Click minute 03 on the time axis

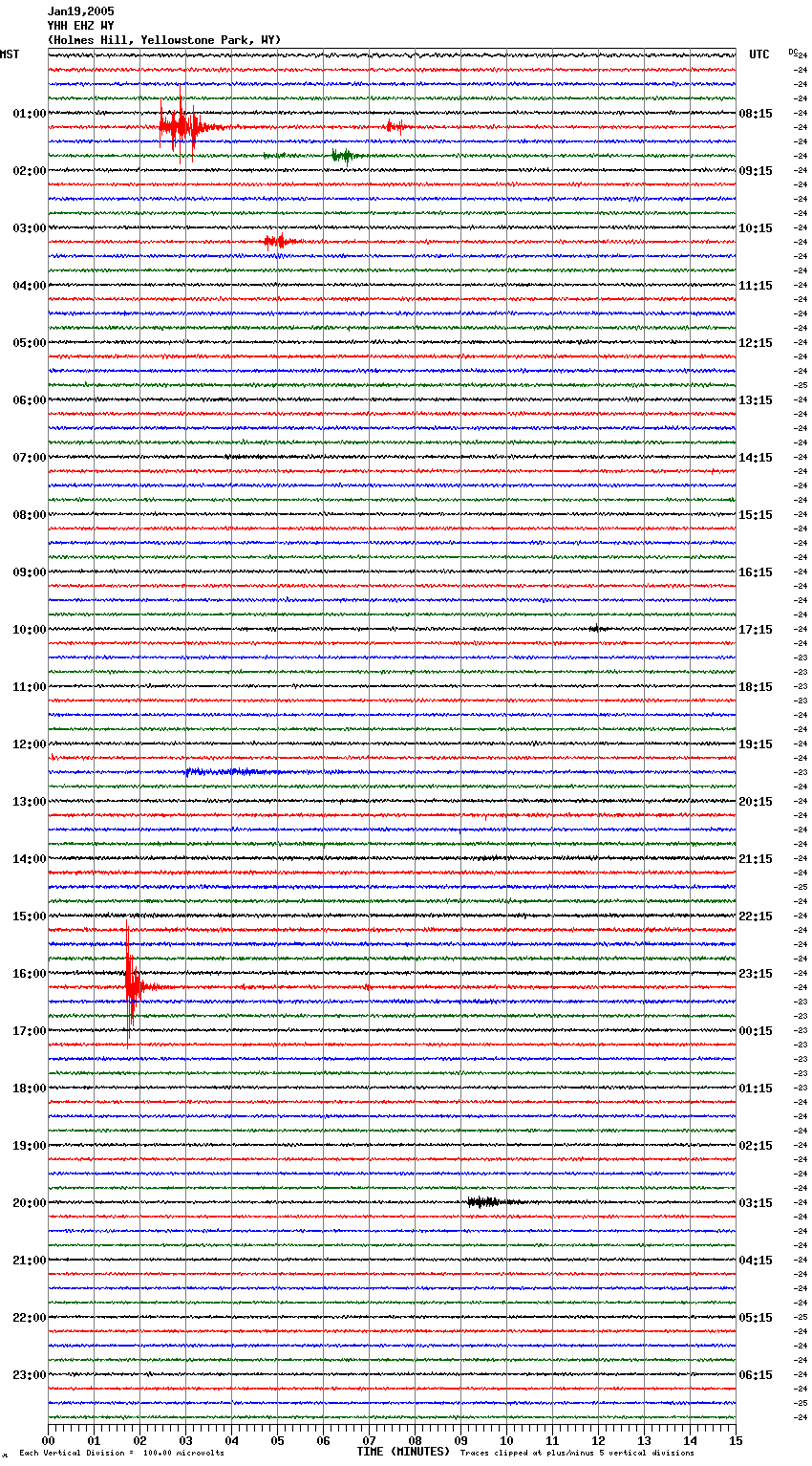185,1440
